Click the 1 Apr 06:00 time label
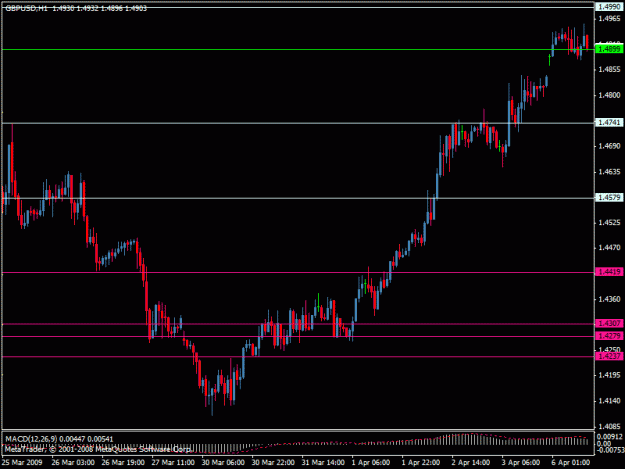Screen dimensions: 625x469 tap(371, 462)
